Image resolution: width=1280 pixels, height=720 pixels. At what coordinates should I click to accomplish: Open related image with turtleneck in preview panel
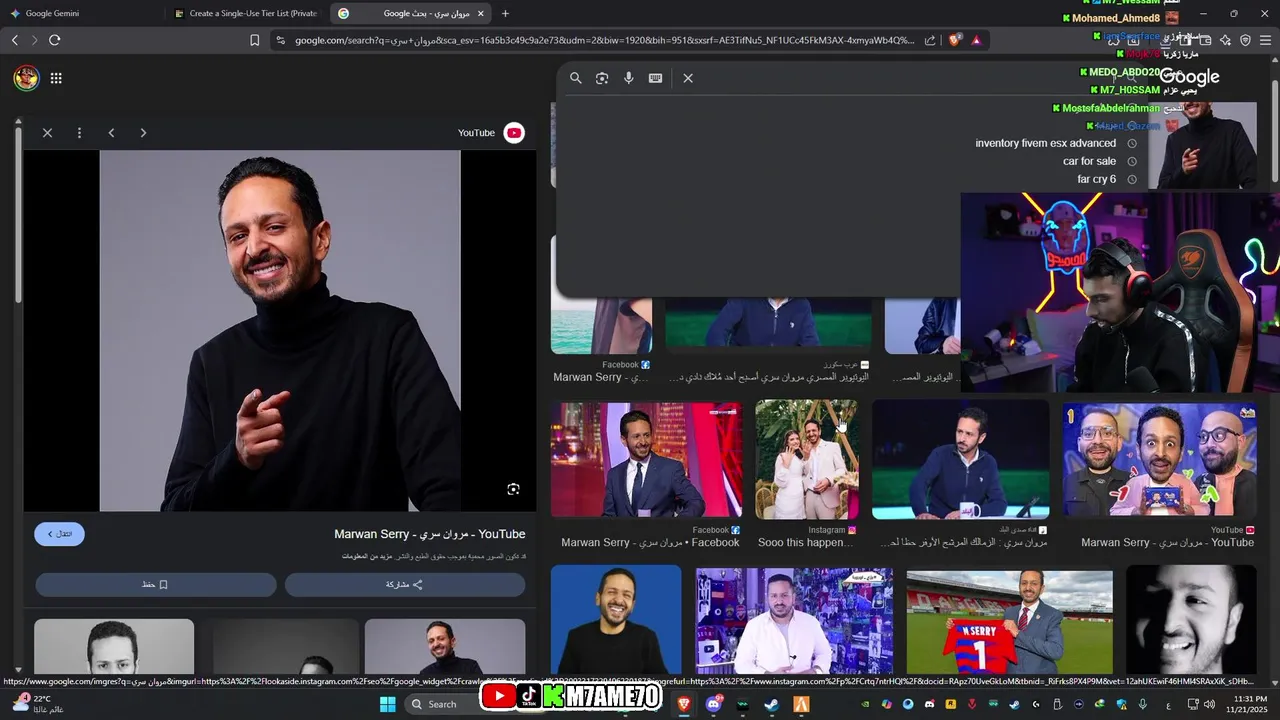(x=445, y=646)
